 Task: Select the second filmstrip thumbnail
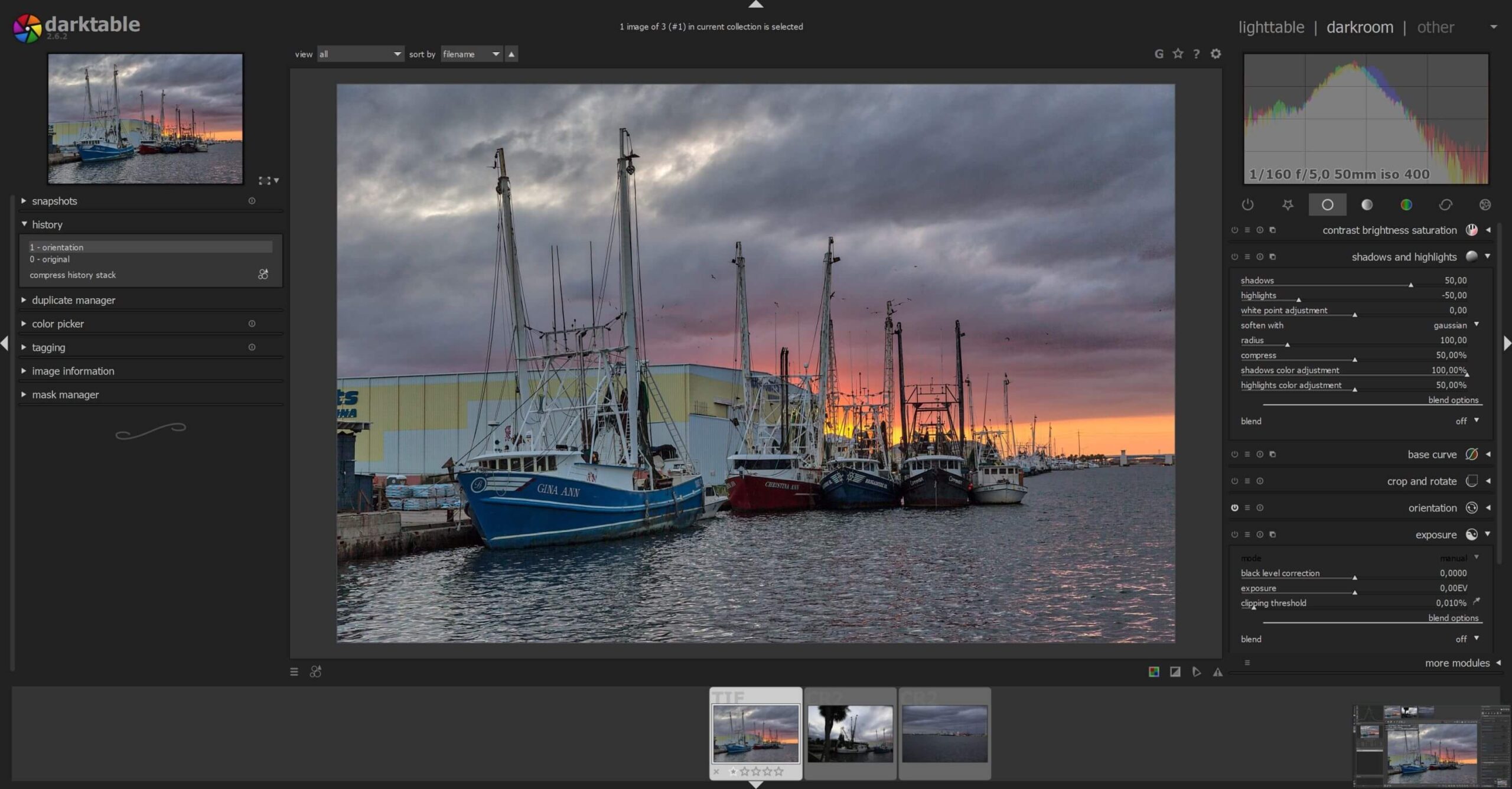pos(850,733)
